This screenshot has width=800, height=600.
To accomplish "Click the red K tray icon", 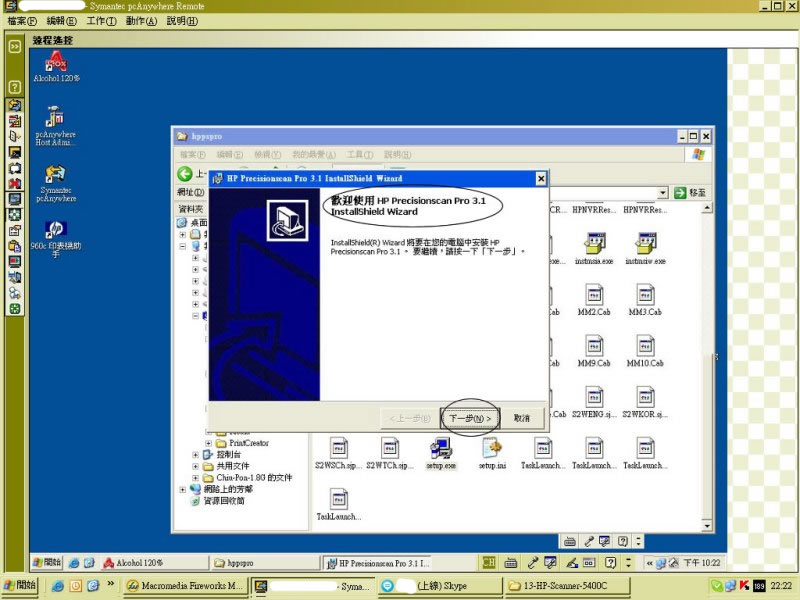I will (x=744, y=586).
